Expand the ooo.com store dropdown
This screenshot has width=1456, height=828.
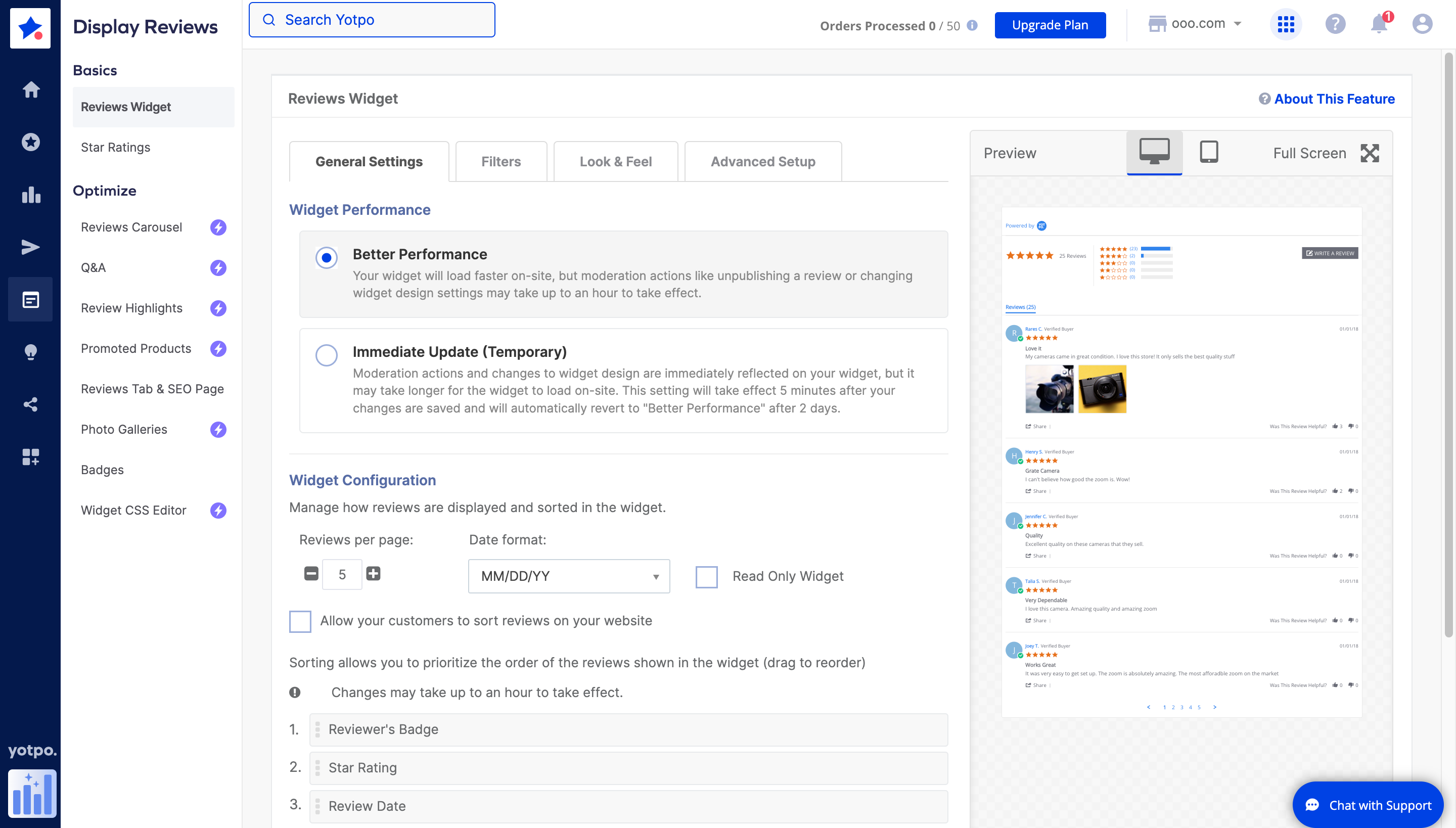pos(1194,24)
